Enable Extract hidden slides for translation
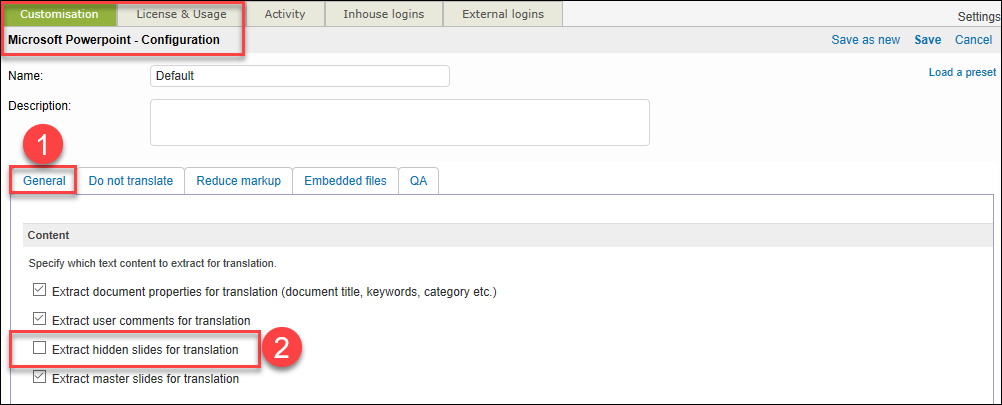This screenshot has width=1002, height=405. (x=39, y=349)
